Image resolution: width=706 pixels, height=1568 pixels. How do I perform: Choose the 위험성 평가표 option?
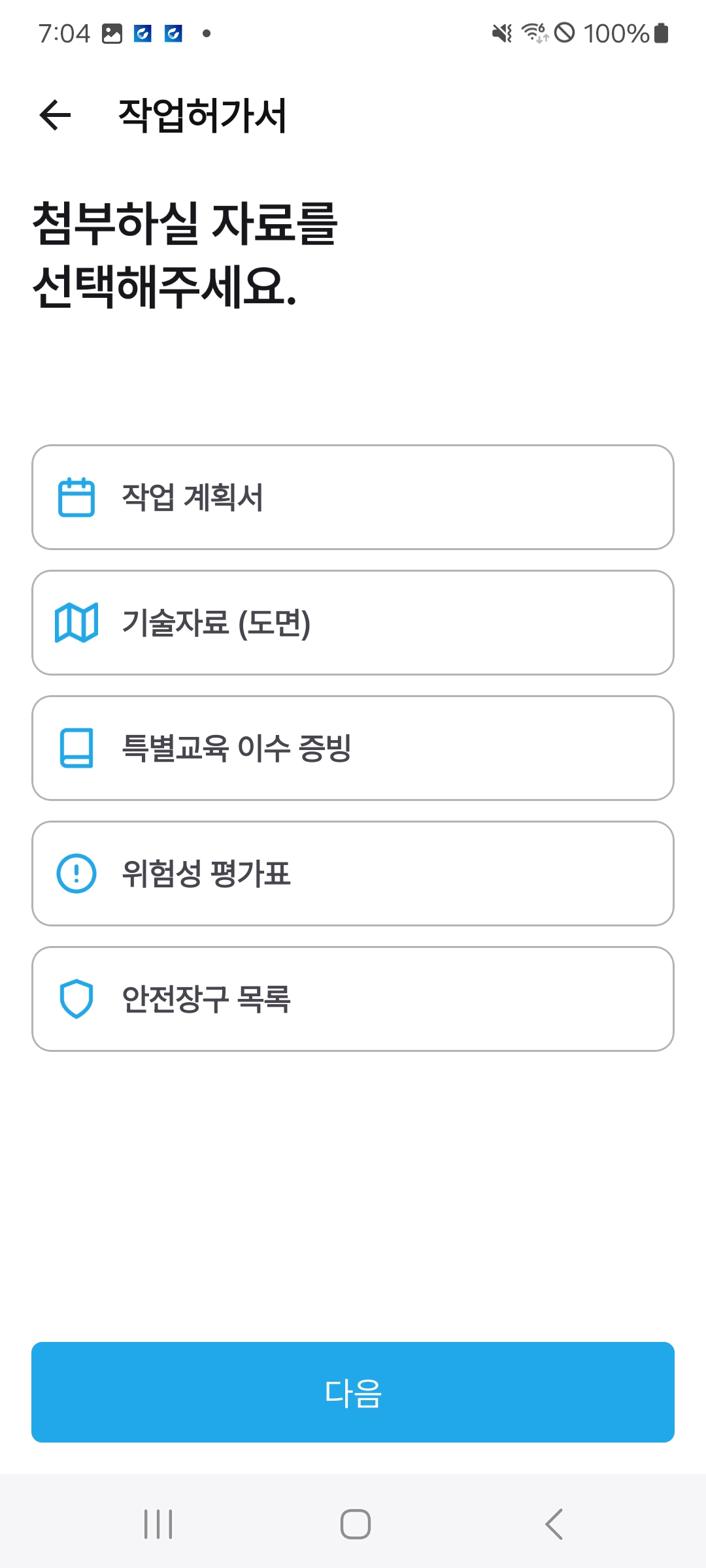pyautogui.click(x=353, y=874)
